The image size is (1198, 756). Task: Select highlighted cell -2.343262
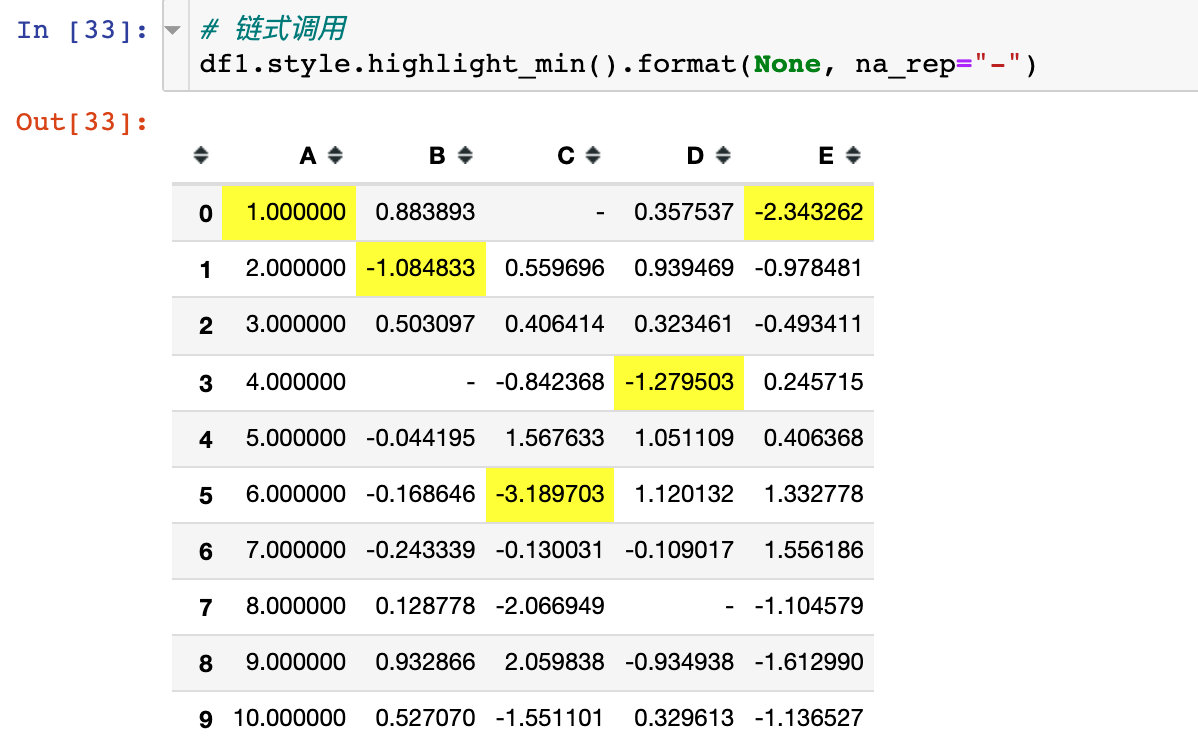tap(808, 212)
